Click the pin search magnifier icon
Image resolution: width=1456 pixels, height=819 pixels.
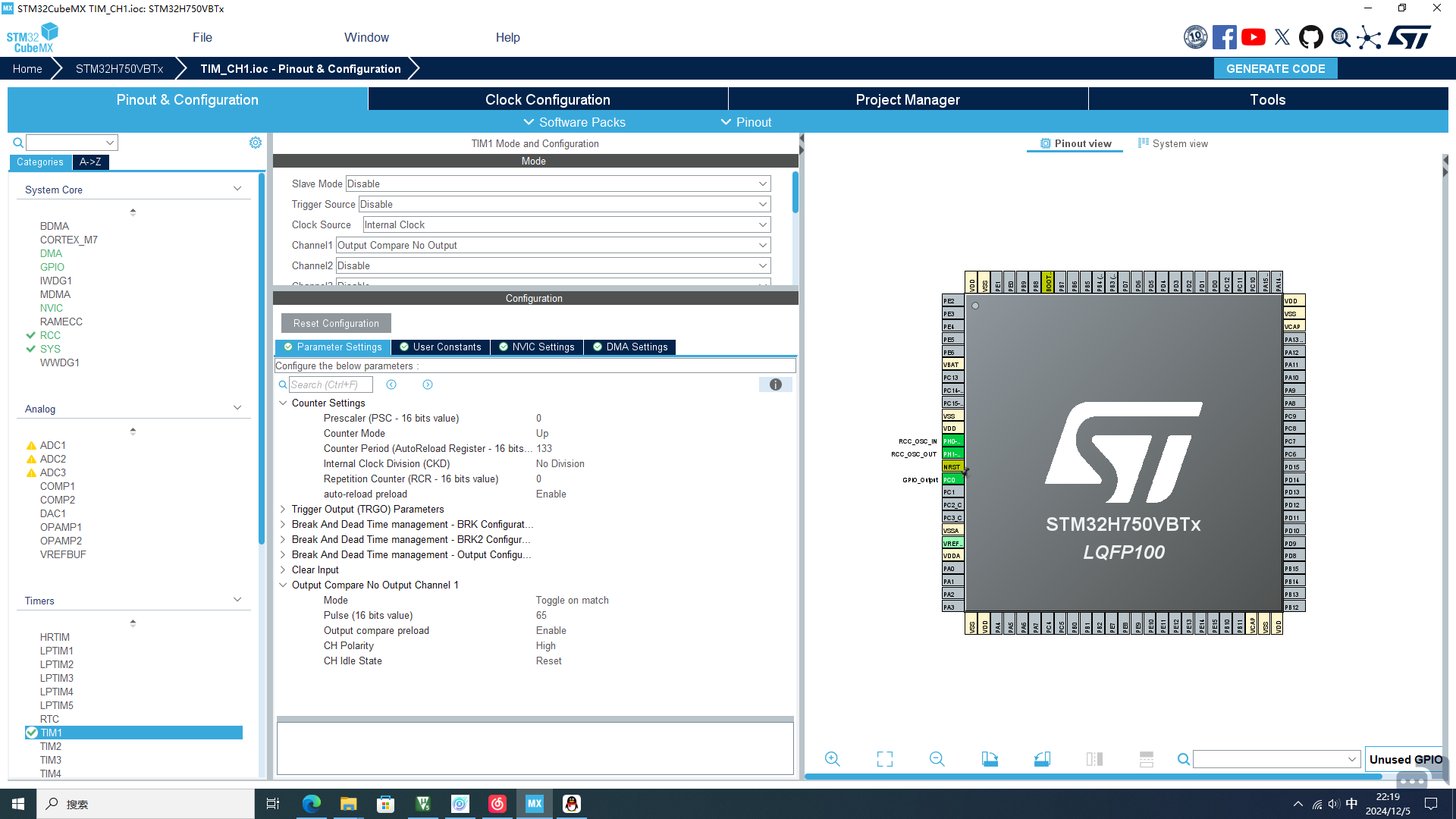click(1183, 759)
